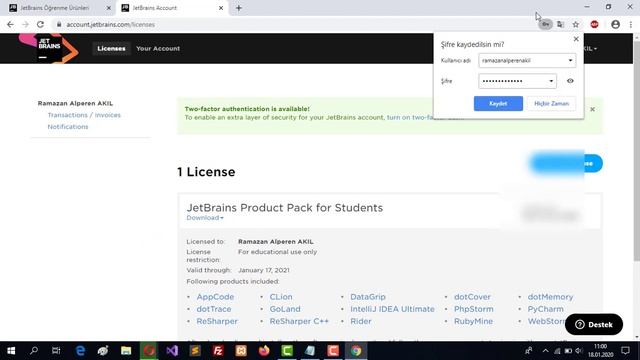Open the Chrome three-dot menu
This screenshot has height=360, width=640.
point(631,24)
